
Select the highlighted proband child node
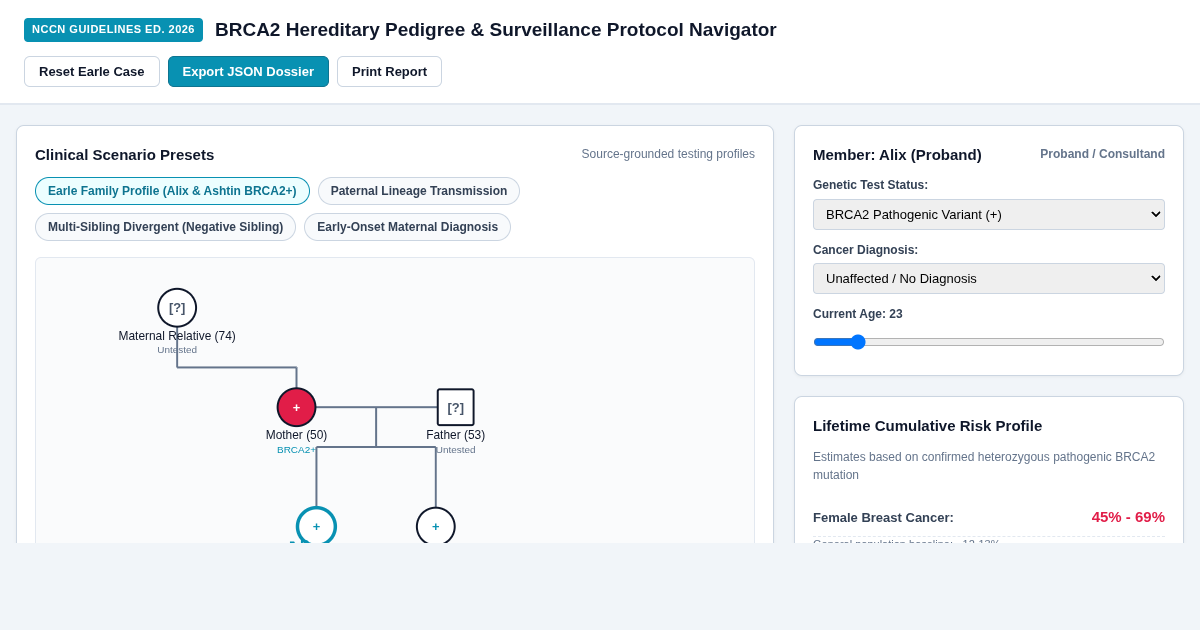pos(316,525)
